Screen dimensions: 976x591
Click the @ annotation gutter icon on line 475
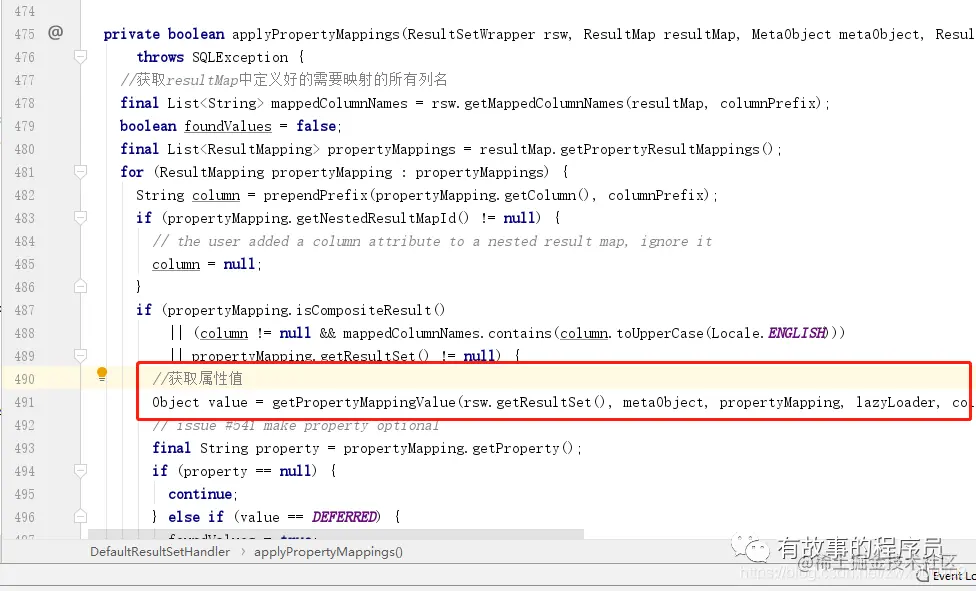point(55,32)
